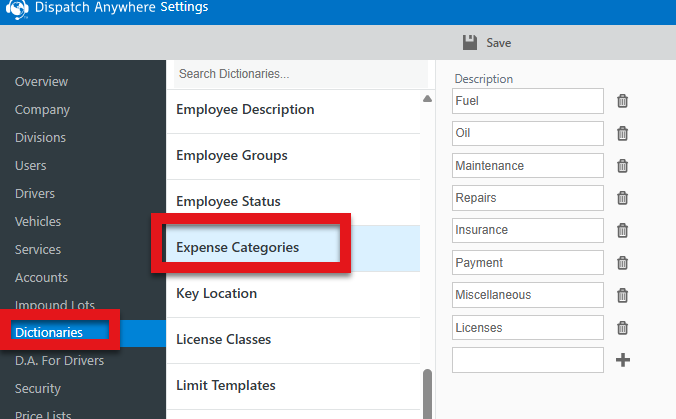
Task: Select the Employee Status dictionary
Action: 293,202
